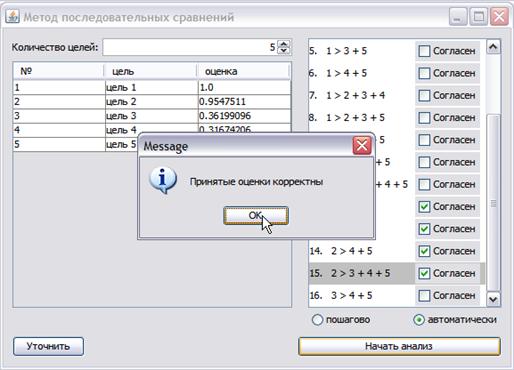Click the scroll down arrow of comparisons list
Viewport: 514px width, 370px height.
[493, 299]
